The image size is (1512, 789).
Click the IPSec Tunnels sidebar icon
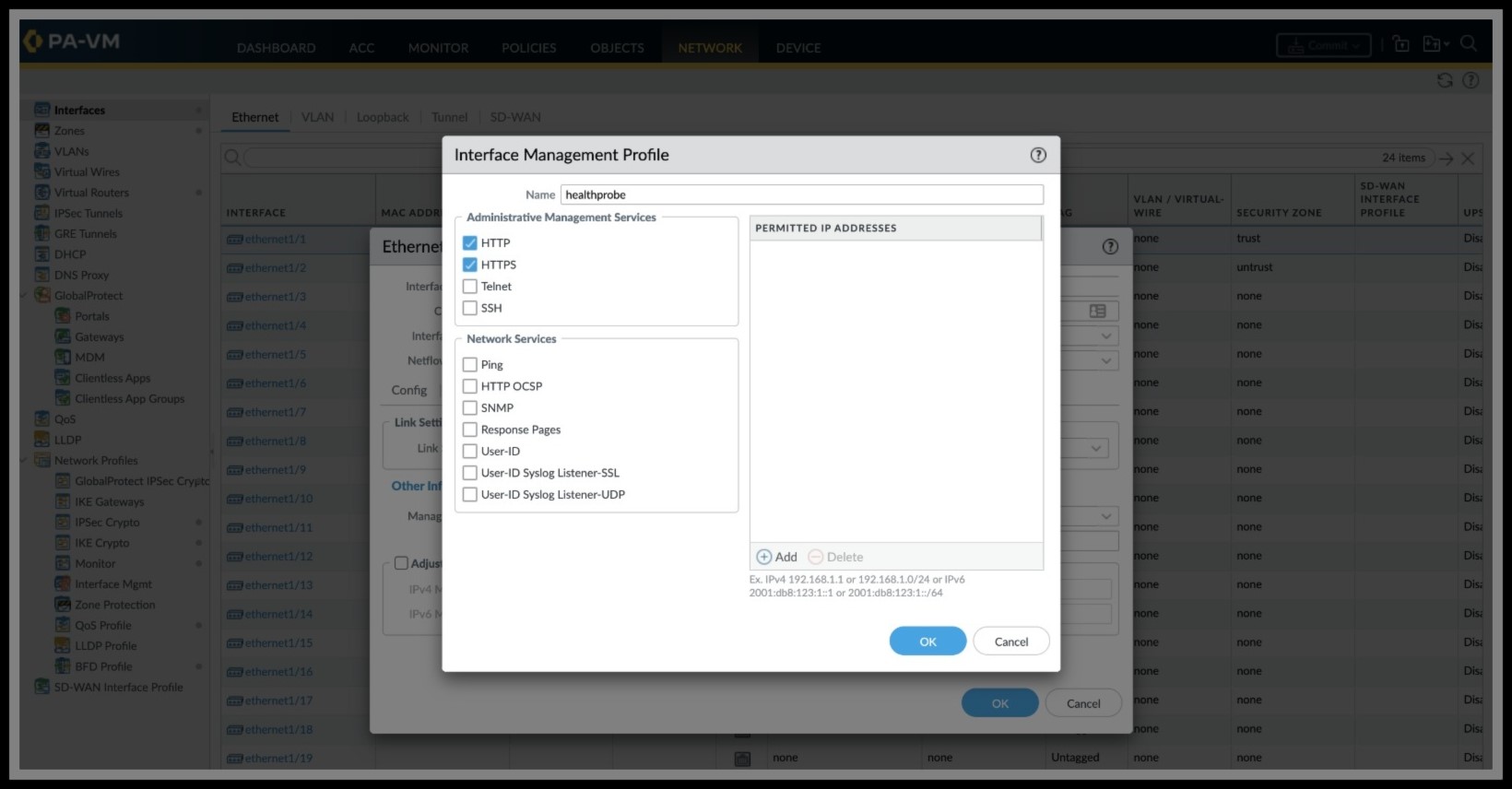click(x=42, y=213)
